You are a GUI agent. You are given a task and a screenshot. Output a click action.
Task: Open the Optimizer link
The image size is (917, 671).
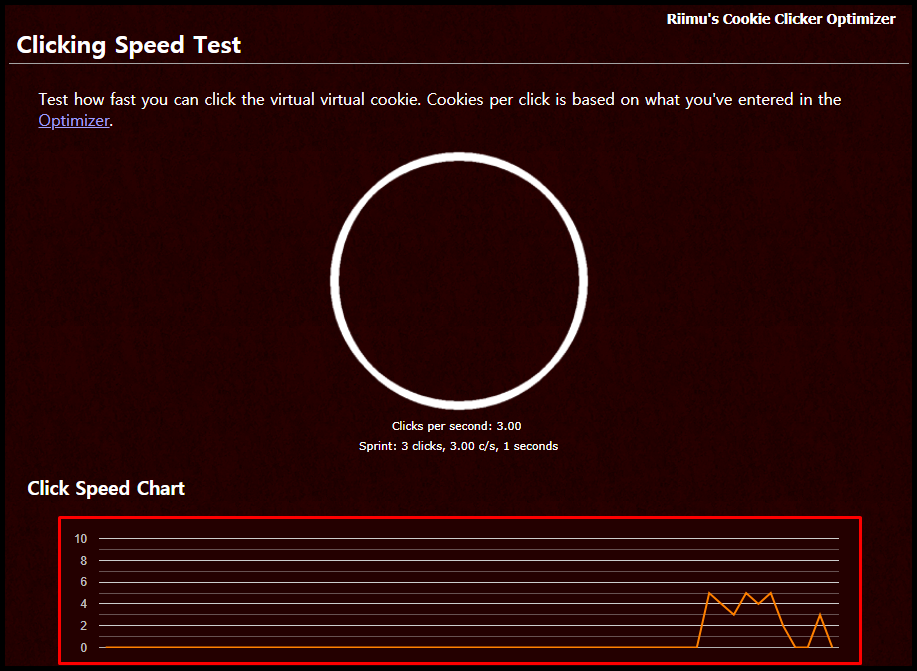pyautogui.click(x=73, y=121)
